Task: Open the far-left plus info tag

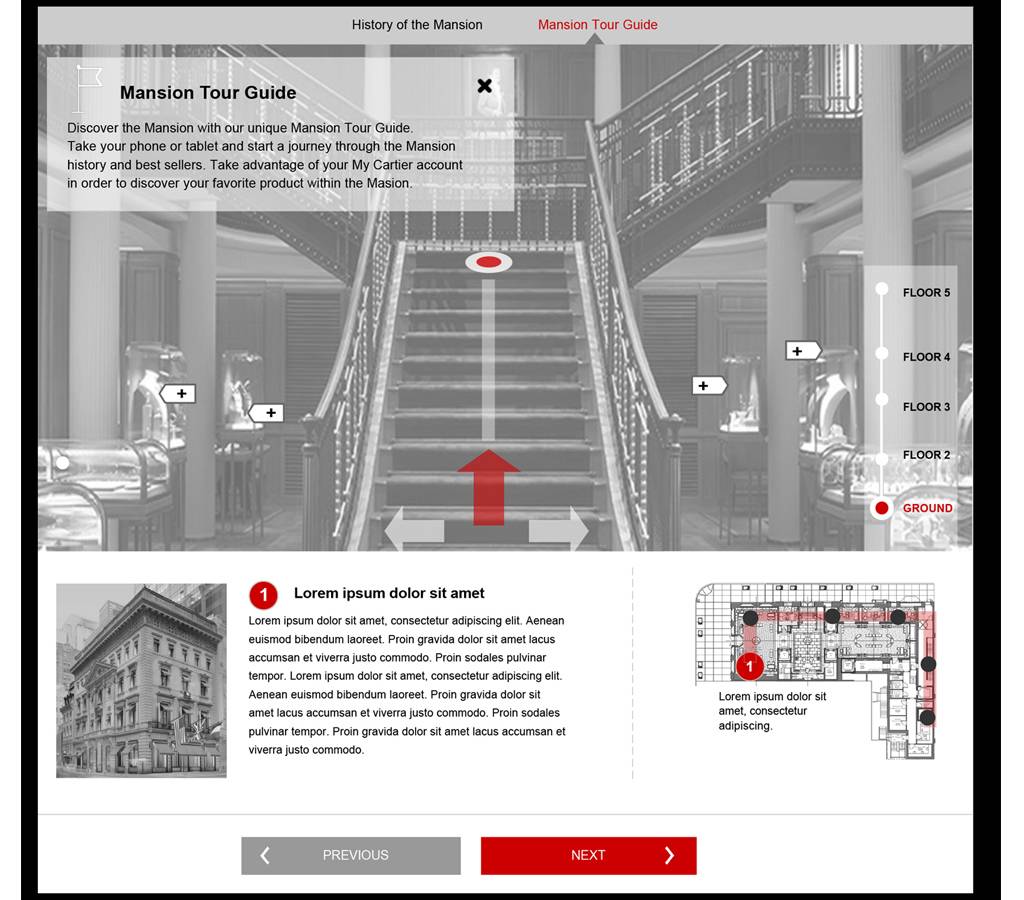Action: [x=178, y=394]
